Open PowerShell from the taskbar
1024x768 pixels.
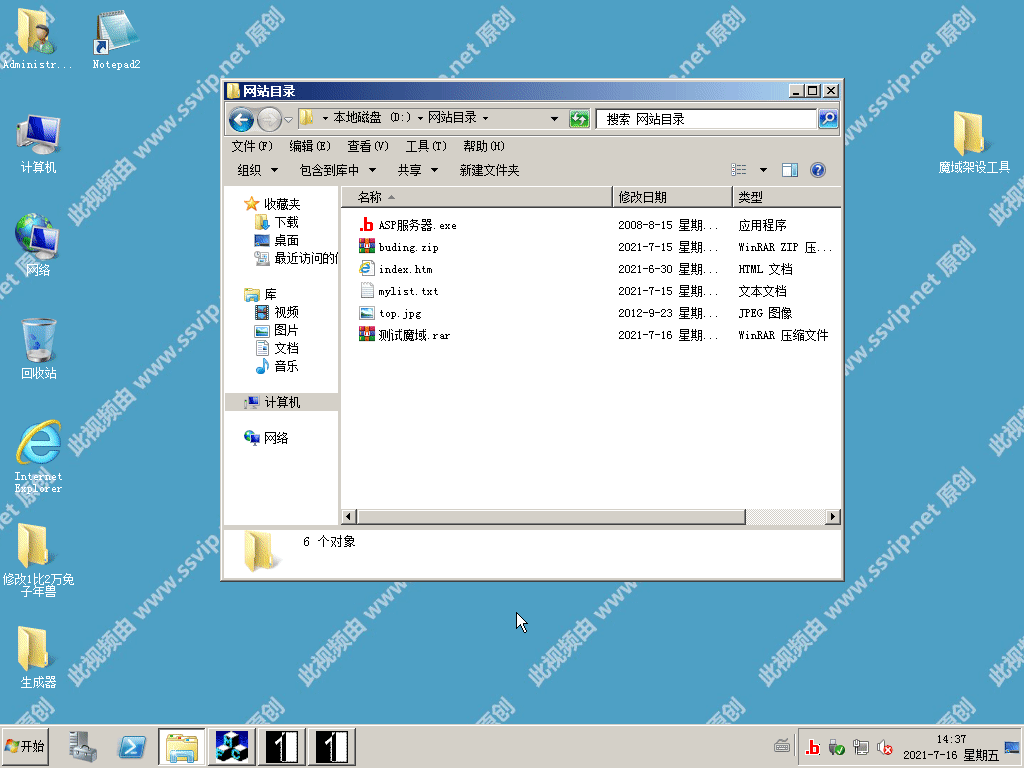click(133, 746)
